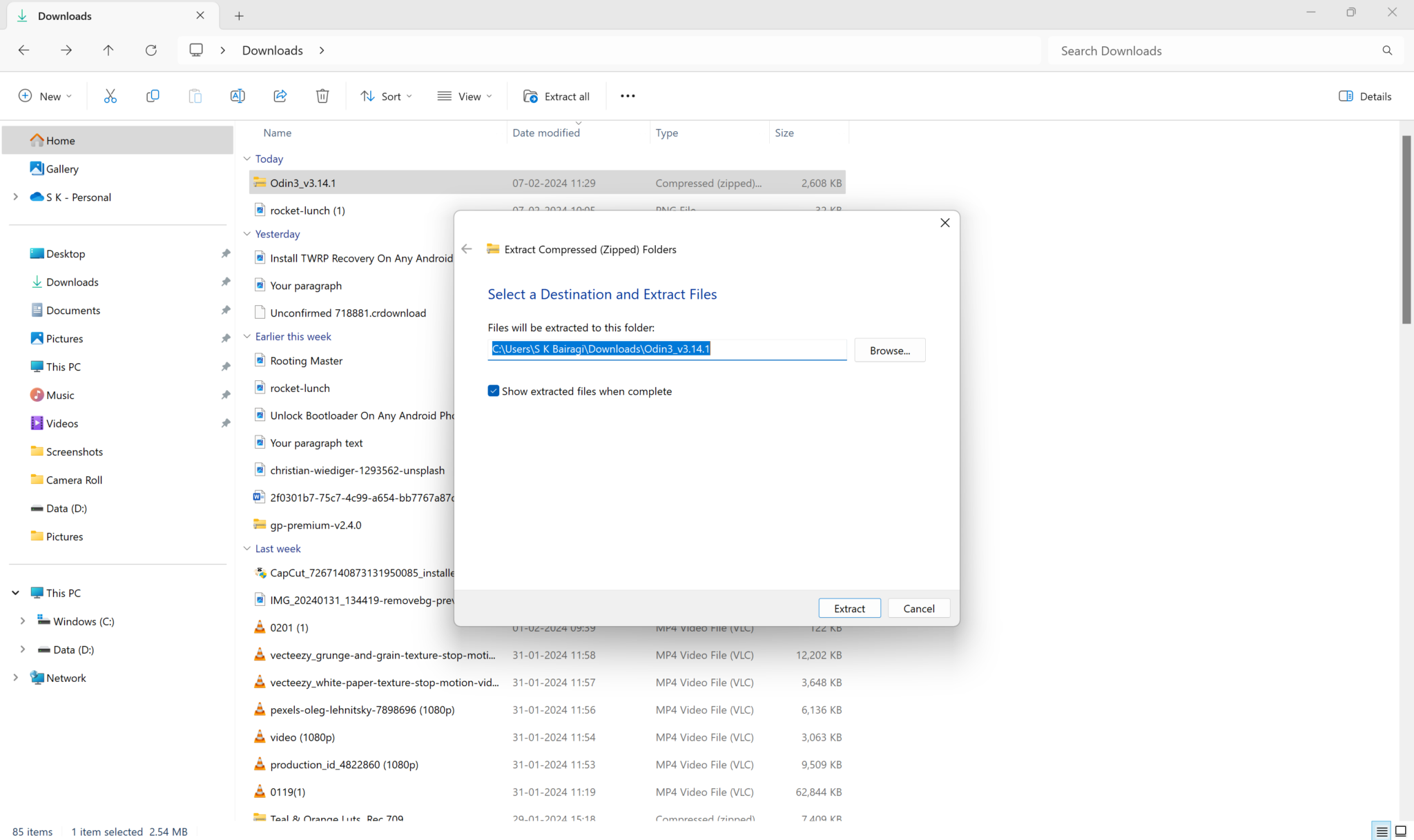This screenshot has height=840, width=1414.
Task: Expand Windows (C:) drive node
Action: pos(22,621)
